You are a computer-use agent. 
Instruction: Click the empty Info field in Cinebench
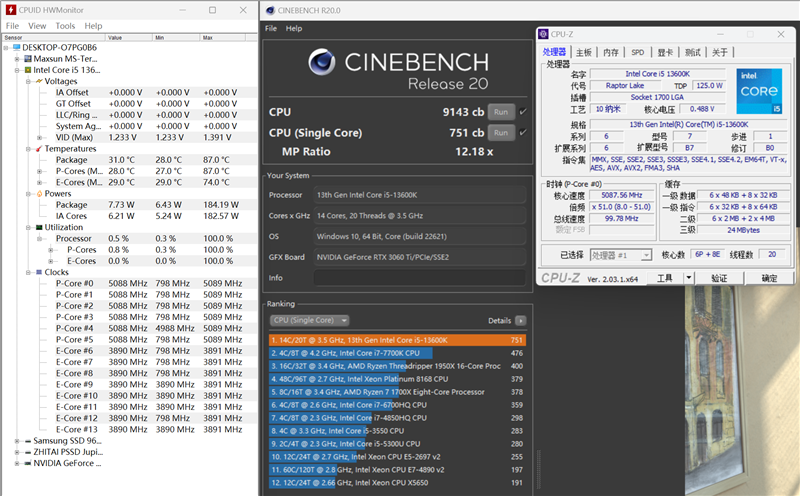coord(419,278)
